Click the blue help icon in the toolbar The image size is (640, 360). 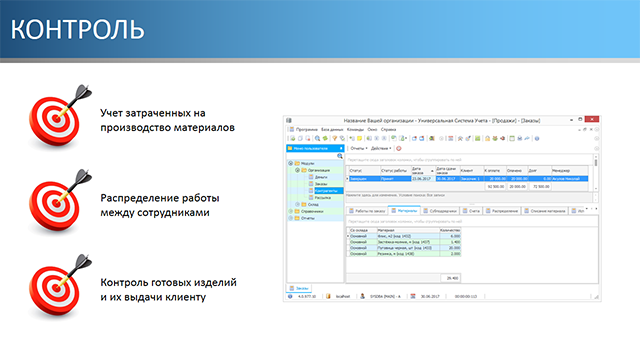point(537,139)
